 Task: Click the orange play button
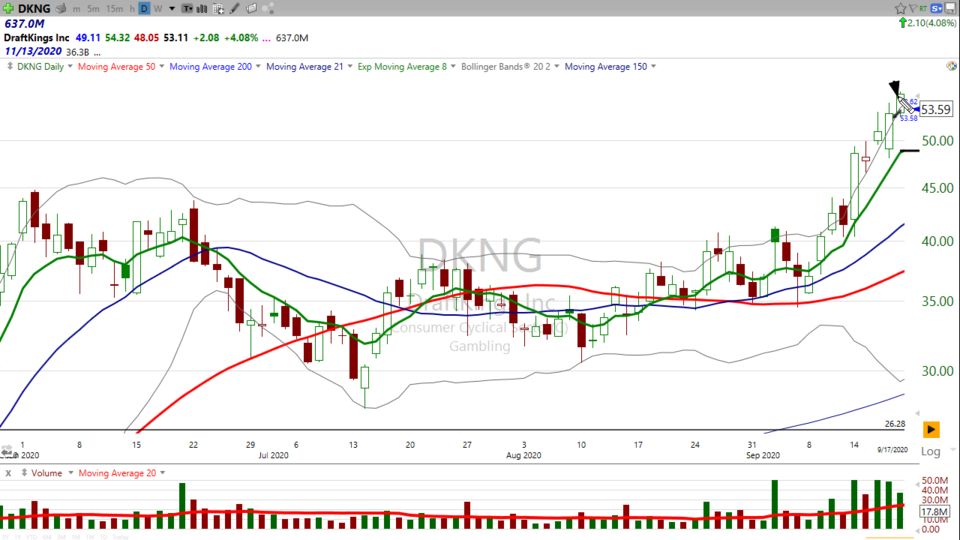coord(931,430)
